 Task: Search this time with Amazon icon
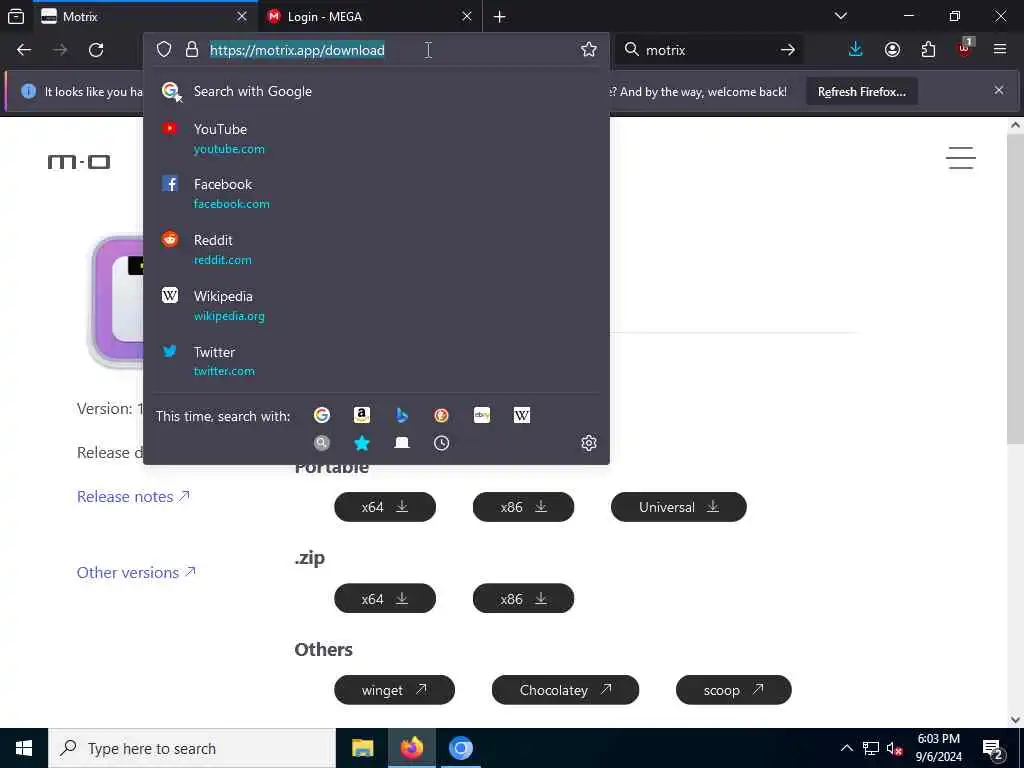point(362,415)
